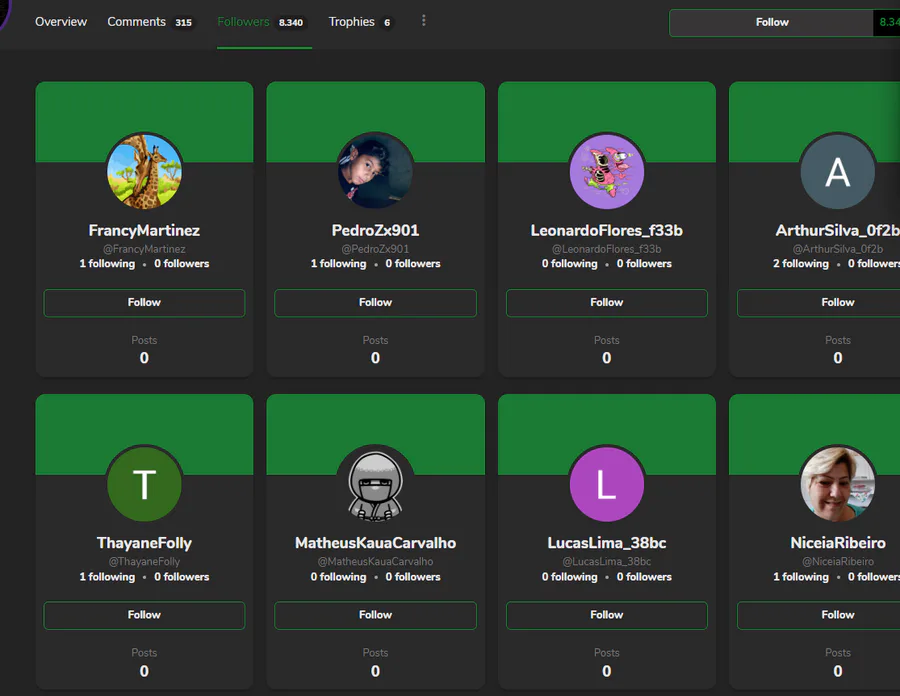Open PedroZx901 display name link
This screenshot has width=900, height=696.
tap(375, 230)
